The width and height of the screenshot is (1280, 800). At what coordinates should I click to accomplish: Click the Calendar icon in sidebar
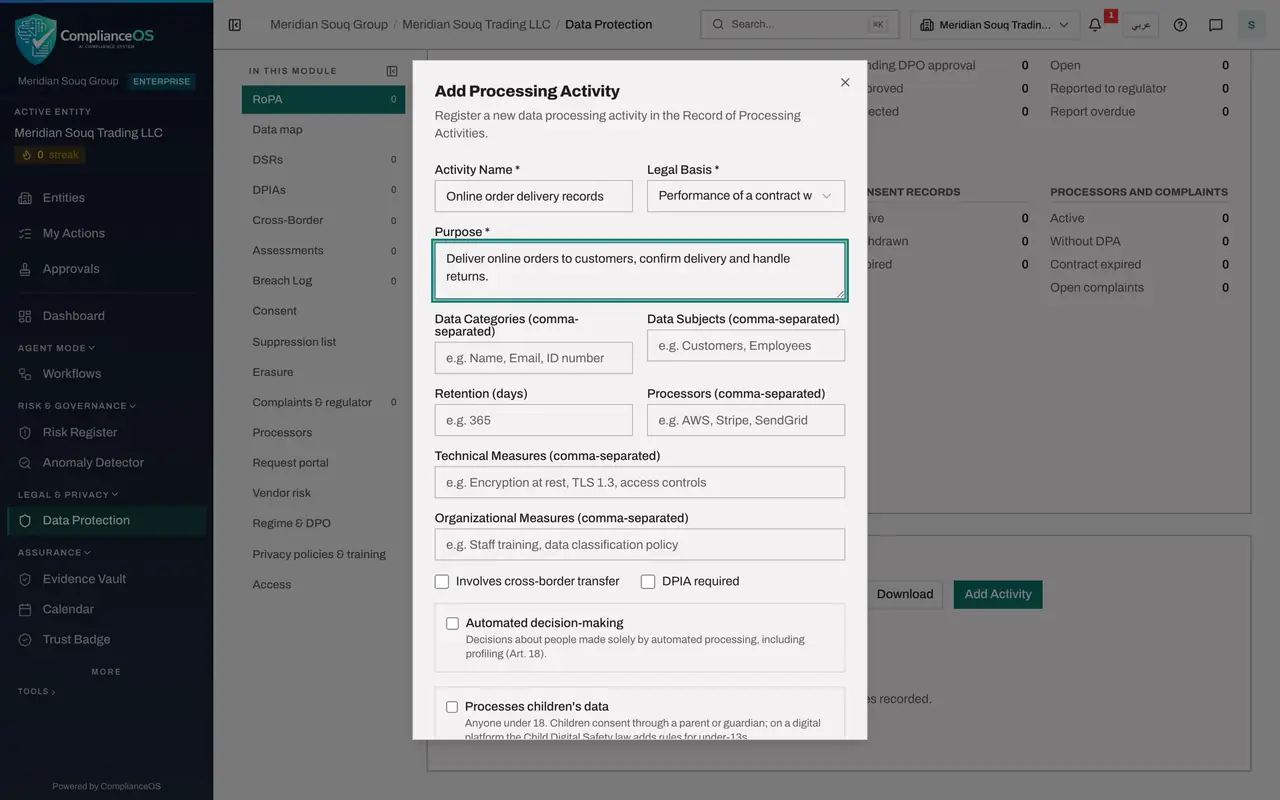coord(25,609)
